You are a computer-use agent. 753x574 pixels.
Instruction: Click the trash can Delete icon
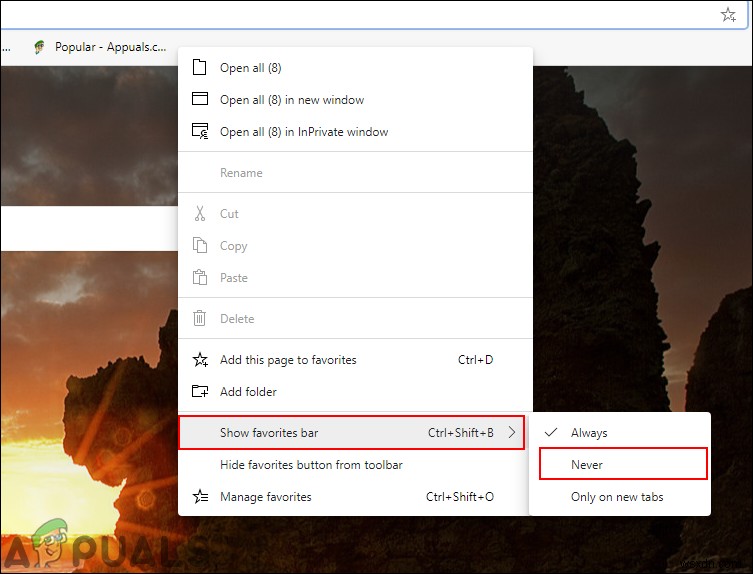click(x=200, y=318)
